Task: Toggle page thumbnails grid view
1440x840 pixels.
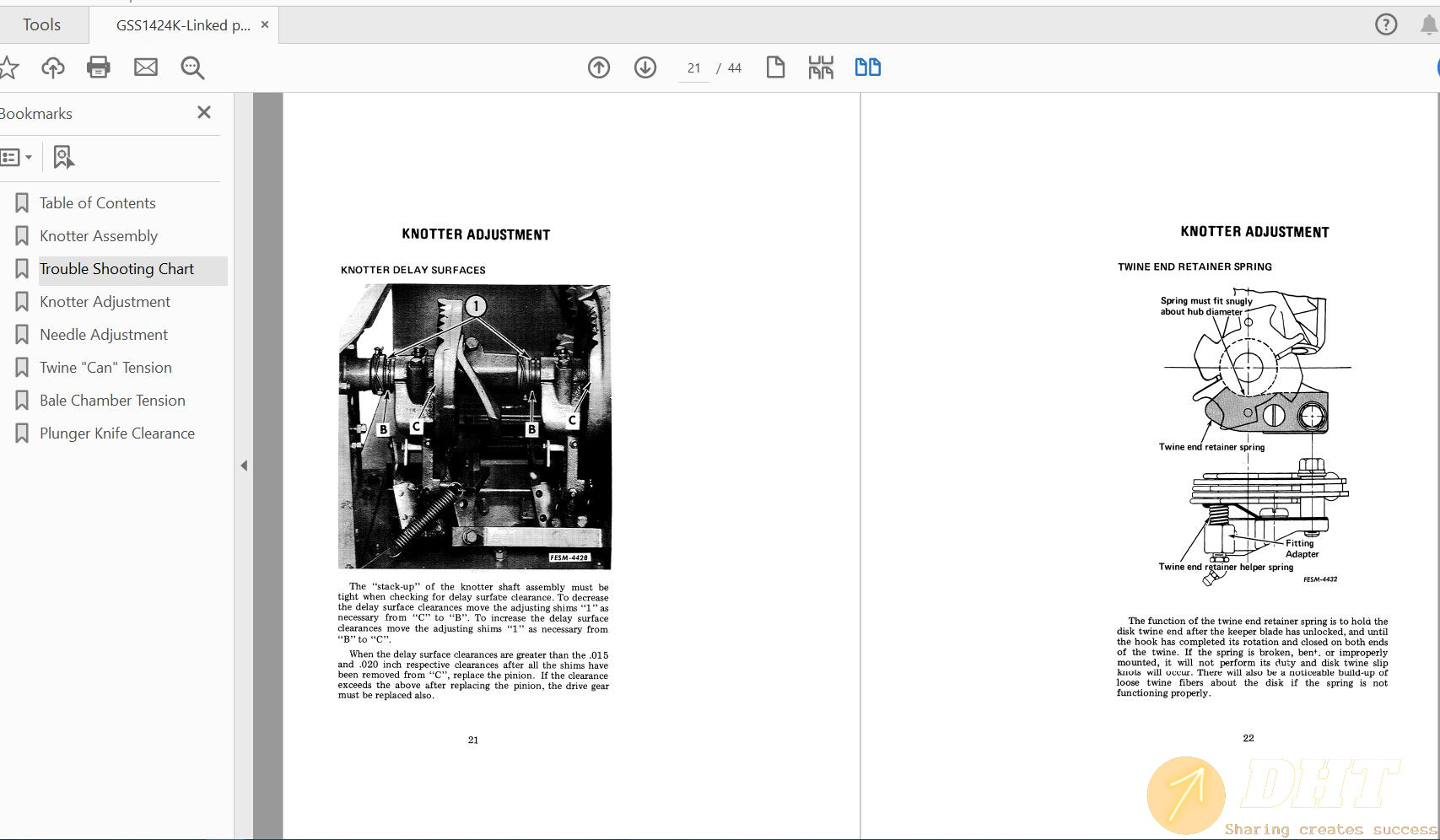Action: (821, 67)
